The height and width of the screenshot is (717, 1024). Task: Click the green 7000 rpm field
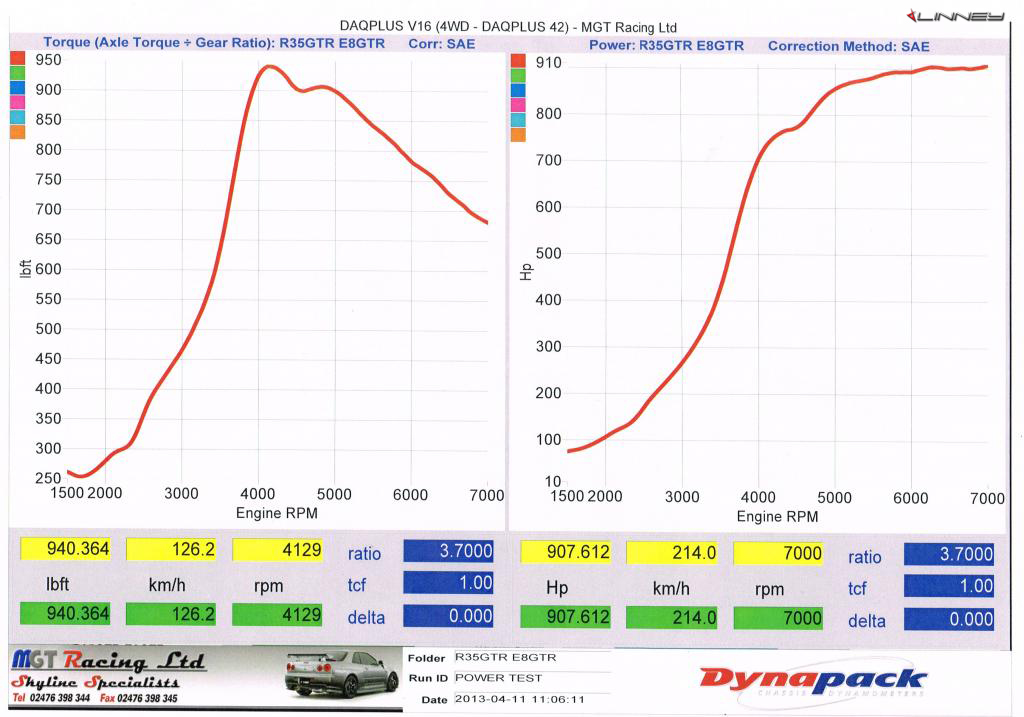(778, 618)
